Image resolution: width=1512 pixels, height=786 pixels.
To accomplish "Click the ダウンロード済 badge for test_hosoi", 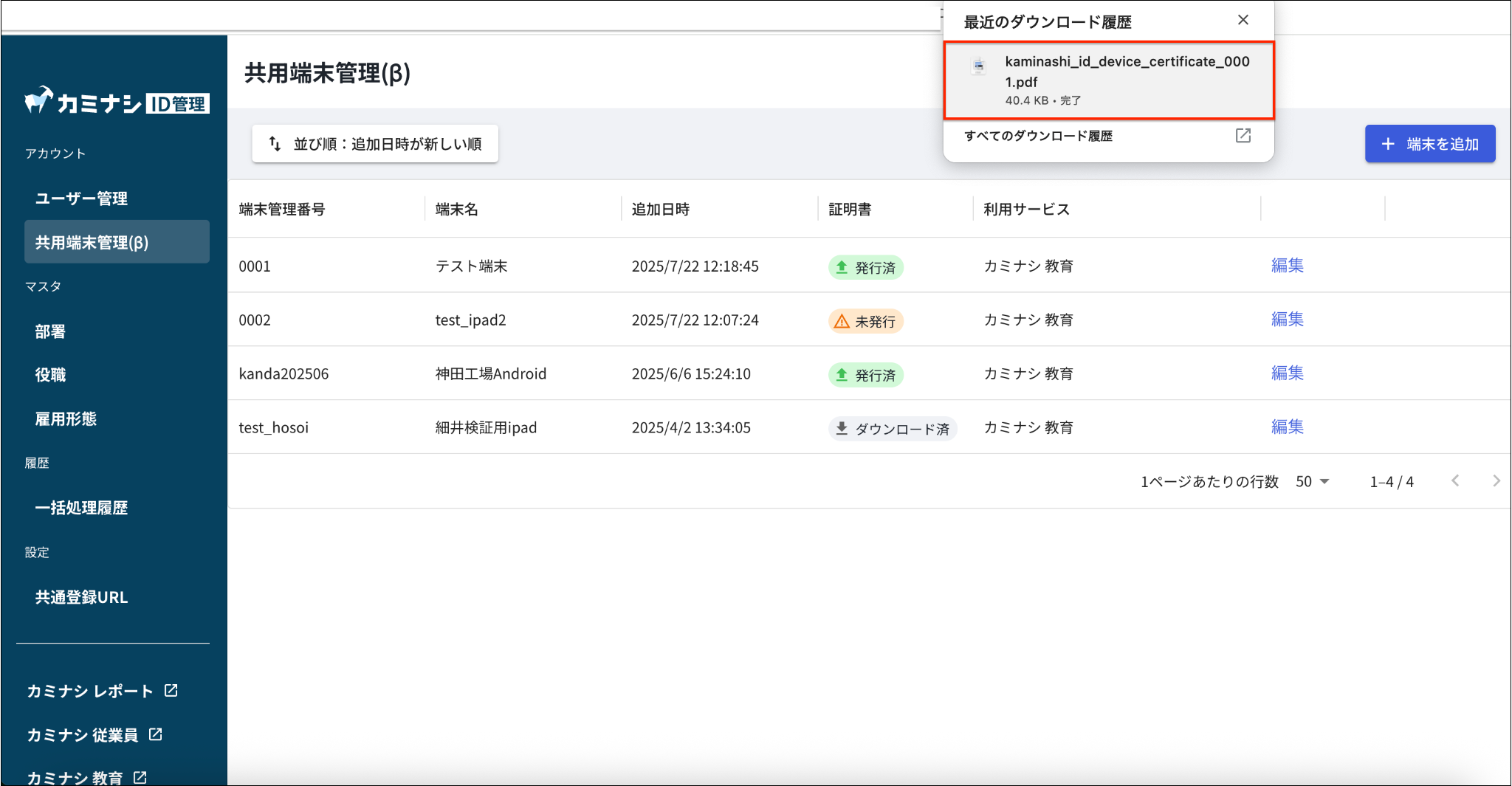I will pyautogui.click(x=893, y=429).
